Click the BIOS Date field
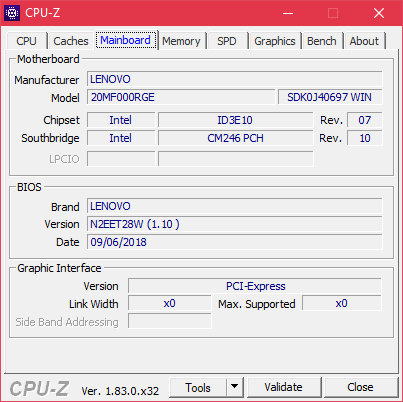Screen dimensions: 403x402 pos(235,242)
